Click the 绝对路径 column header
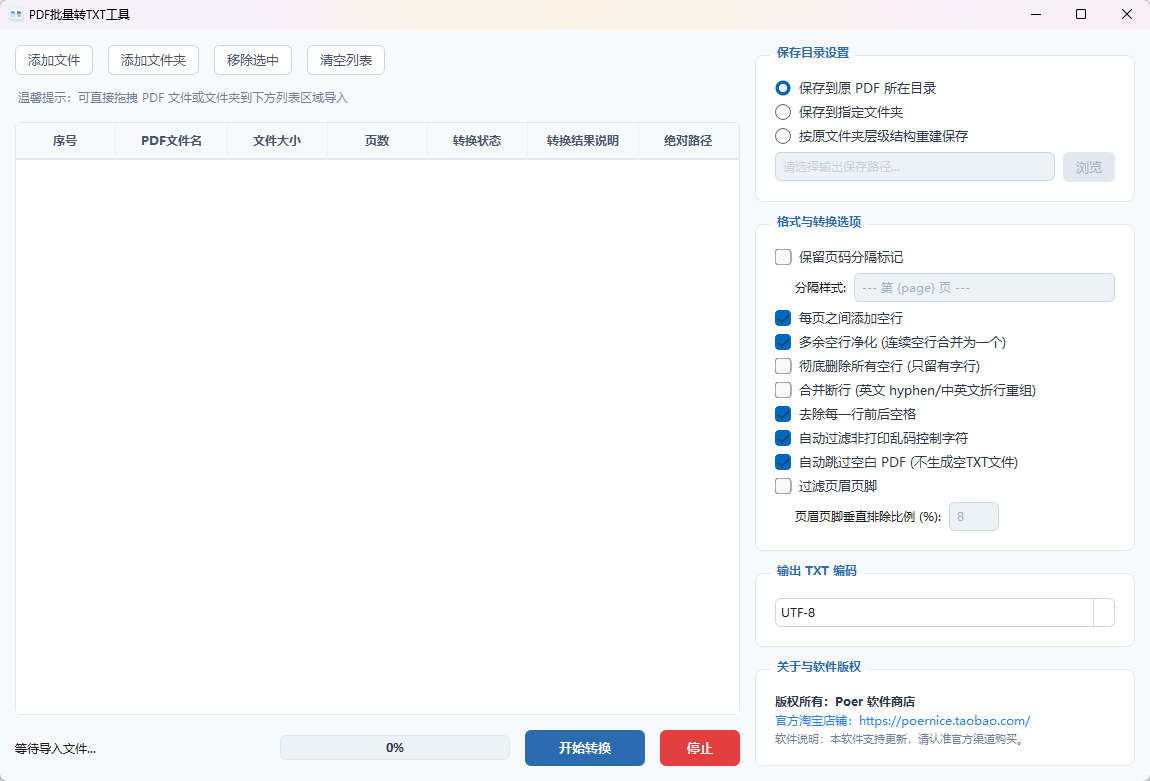 click(x=688, y=141)
